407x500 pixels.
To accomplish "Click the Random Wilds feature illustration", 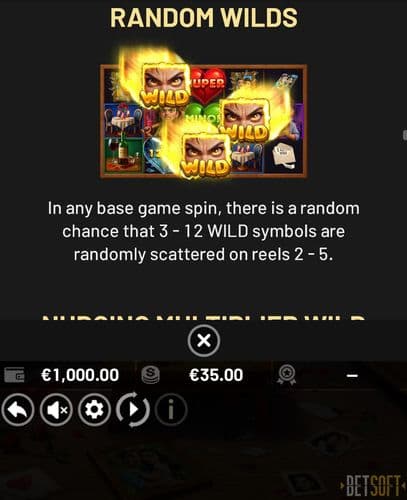I will [x=204, y=120].
